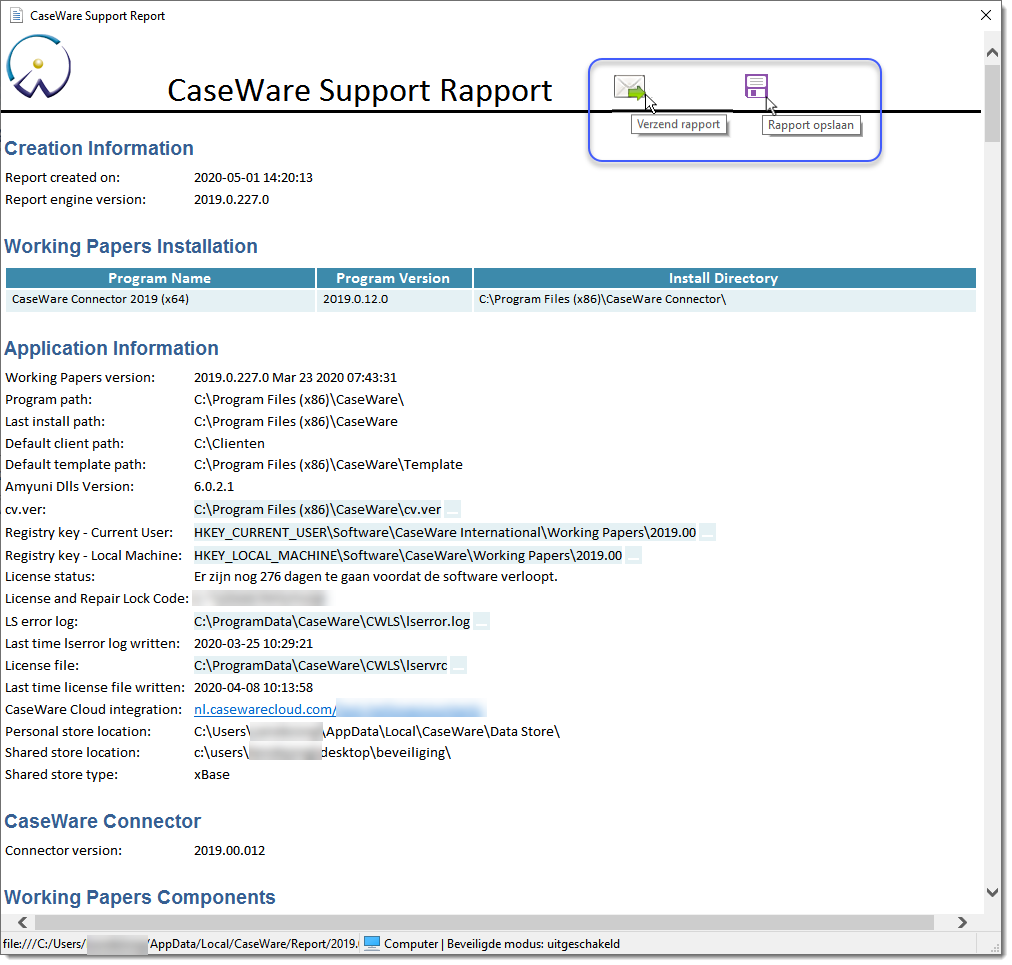This screenshot has height=965, width=1012.
Task: Click the small button beside the lserror.log path
Action: pos(481,622)
